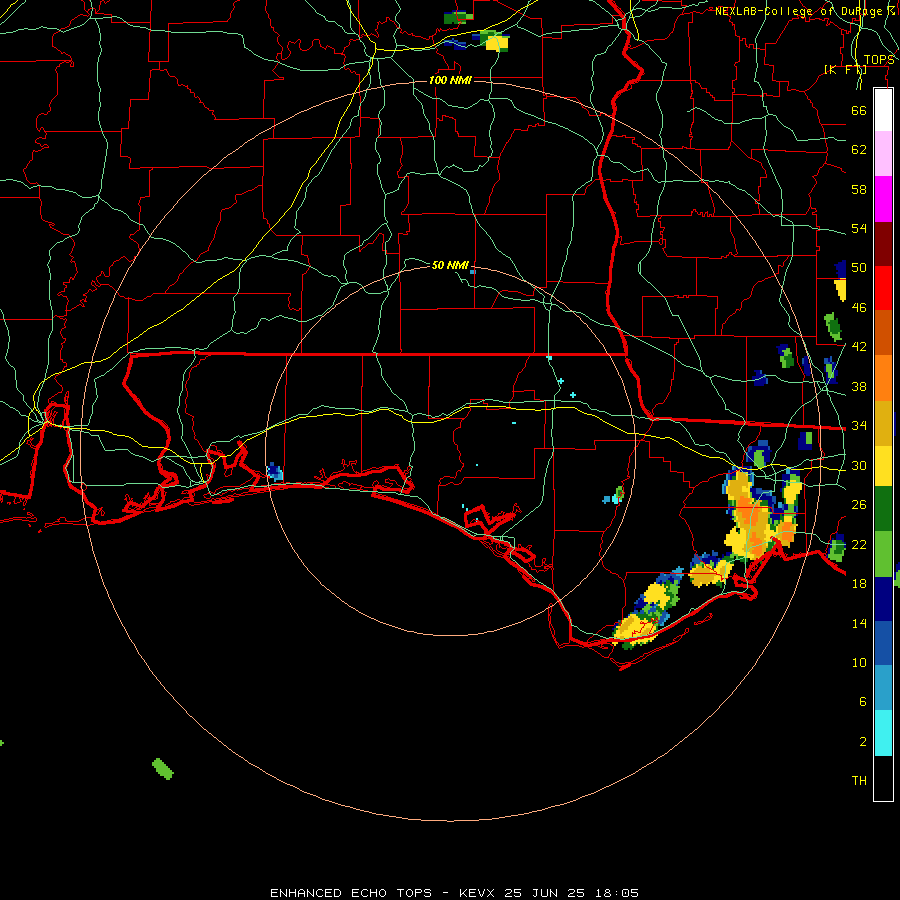Click the "100 NMI" range ring label
The image size is (900, 900).
450,80
